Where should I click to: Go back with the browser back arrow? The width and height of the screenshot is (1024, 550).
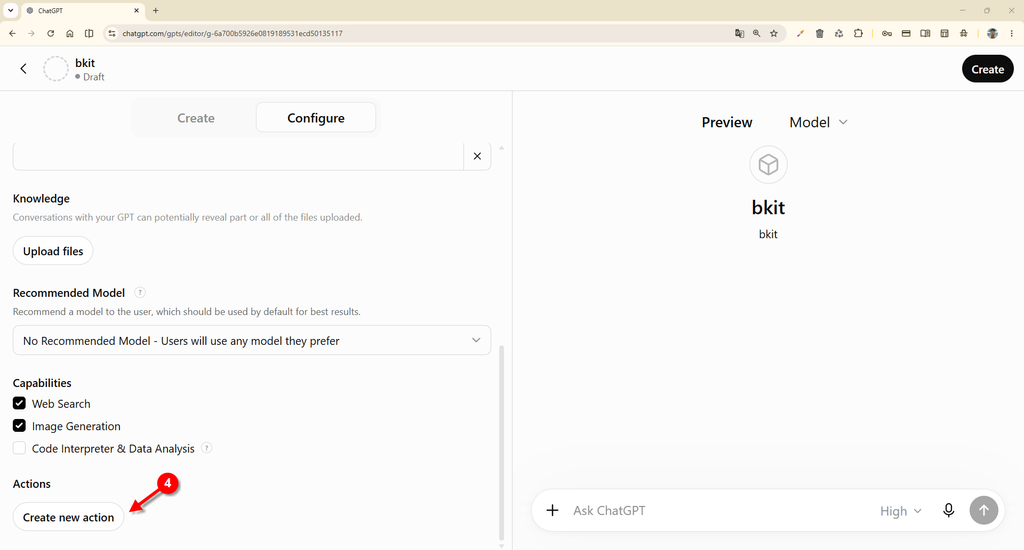[x=12, y=33]
